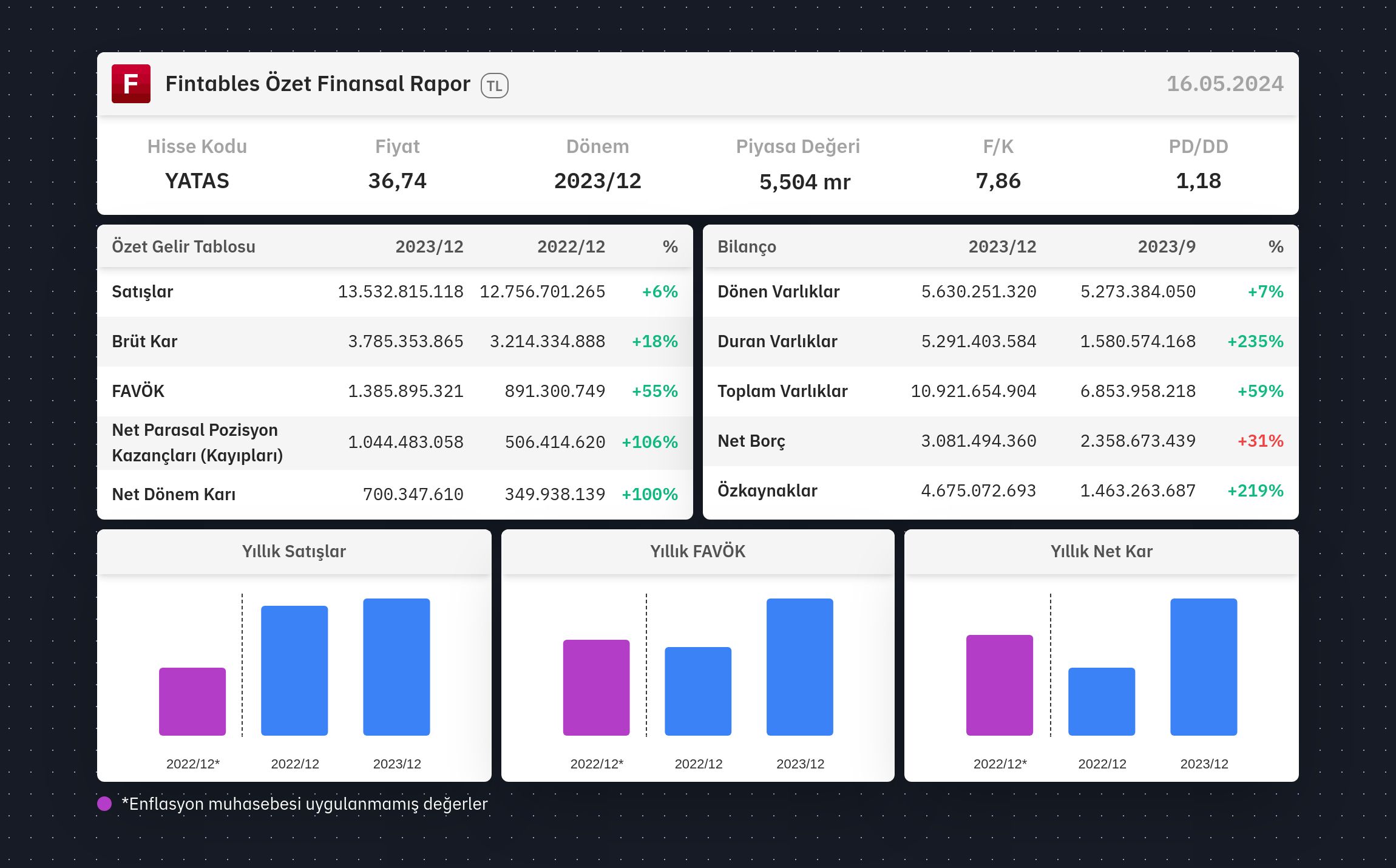Click the equity value 4.675.072.693
The image size is (1396, 868).
pos(979,490)
